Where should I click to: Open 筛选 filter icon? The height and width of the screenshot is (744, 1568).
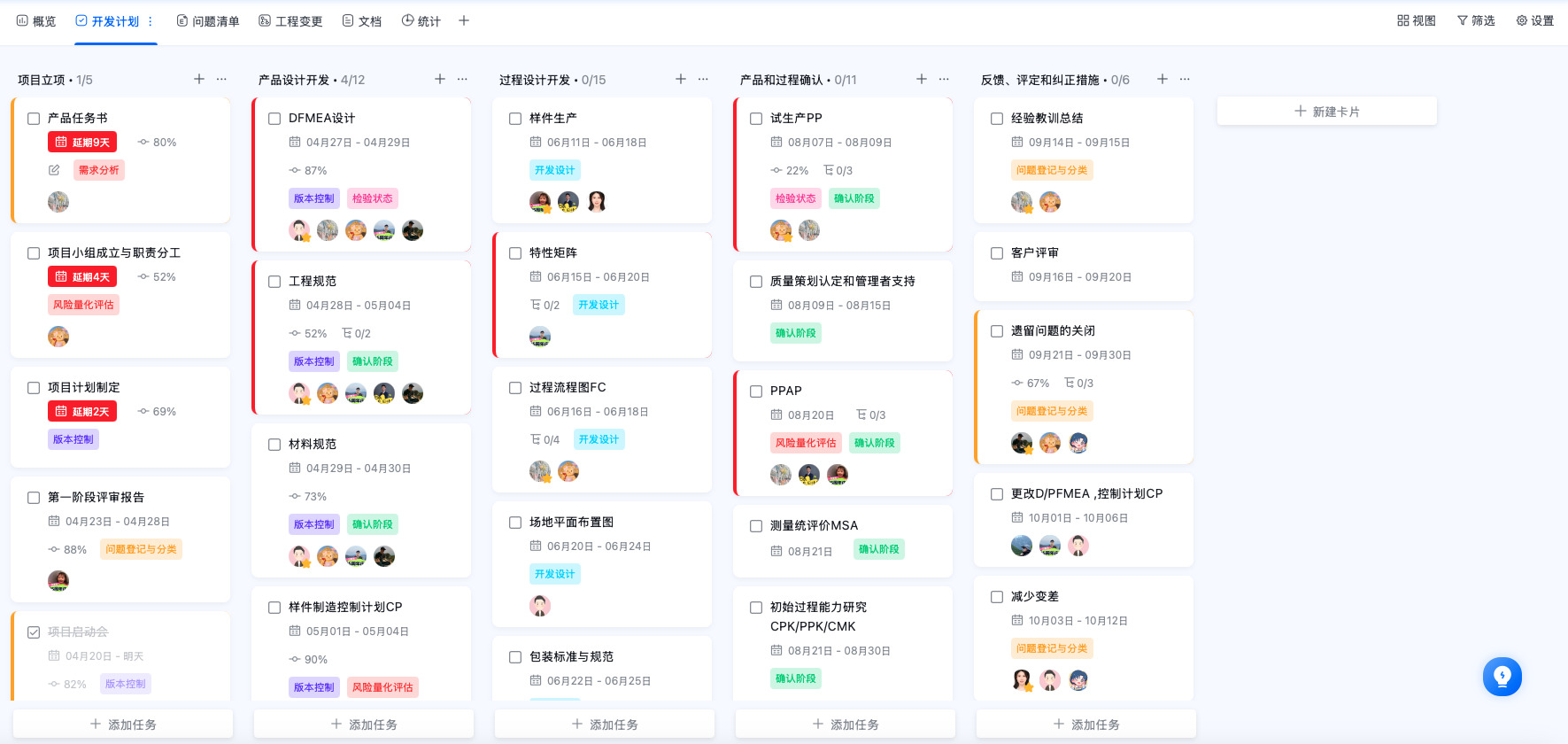click(1463, 20)
